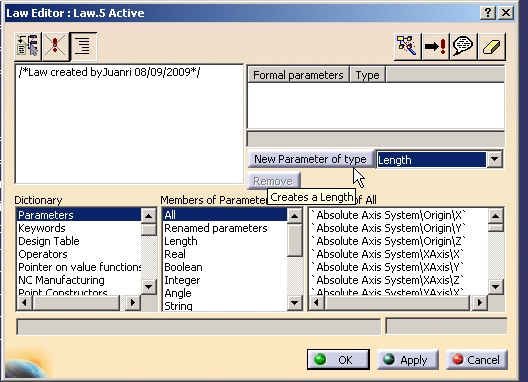
Task: Click the small value field at bottom right
Action: (x=446, y=326)
